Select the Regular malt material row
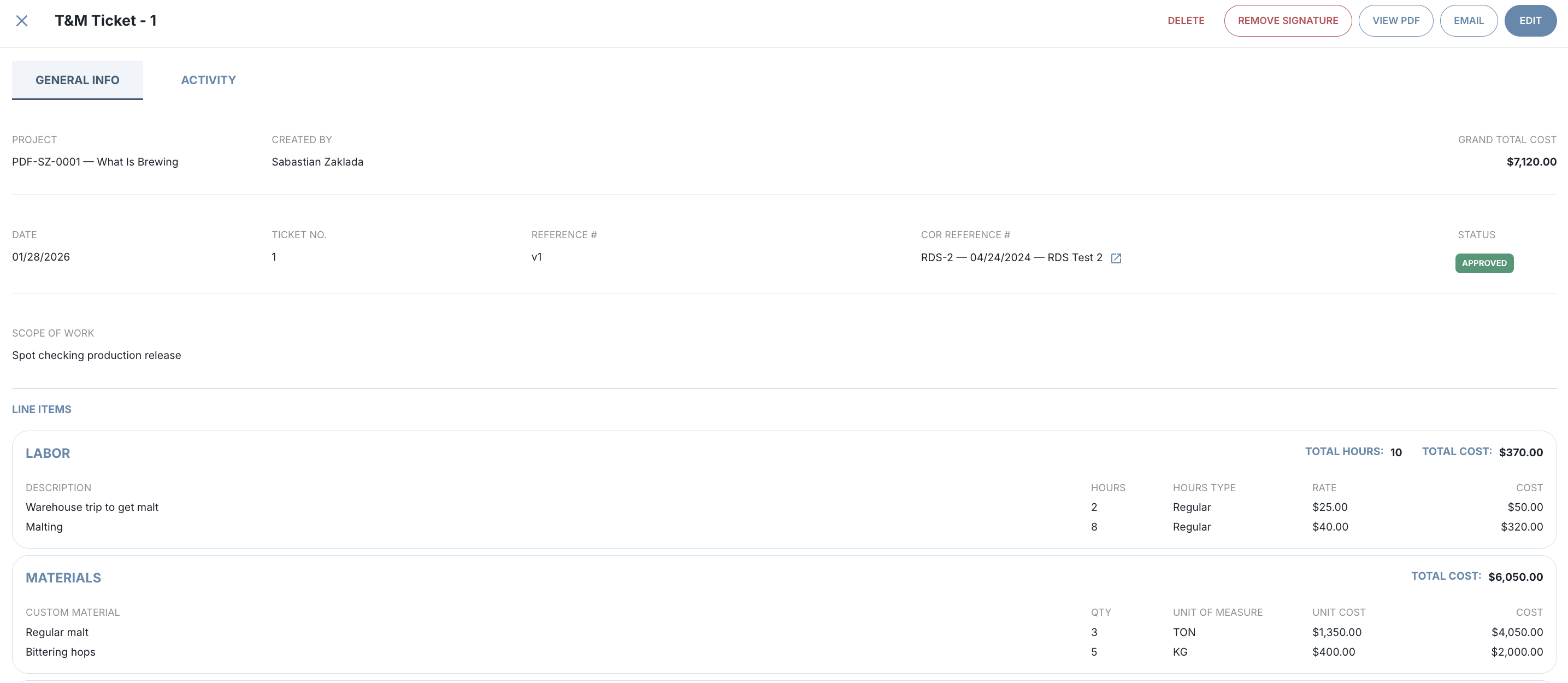1568x683 pixels. (784, 633)
